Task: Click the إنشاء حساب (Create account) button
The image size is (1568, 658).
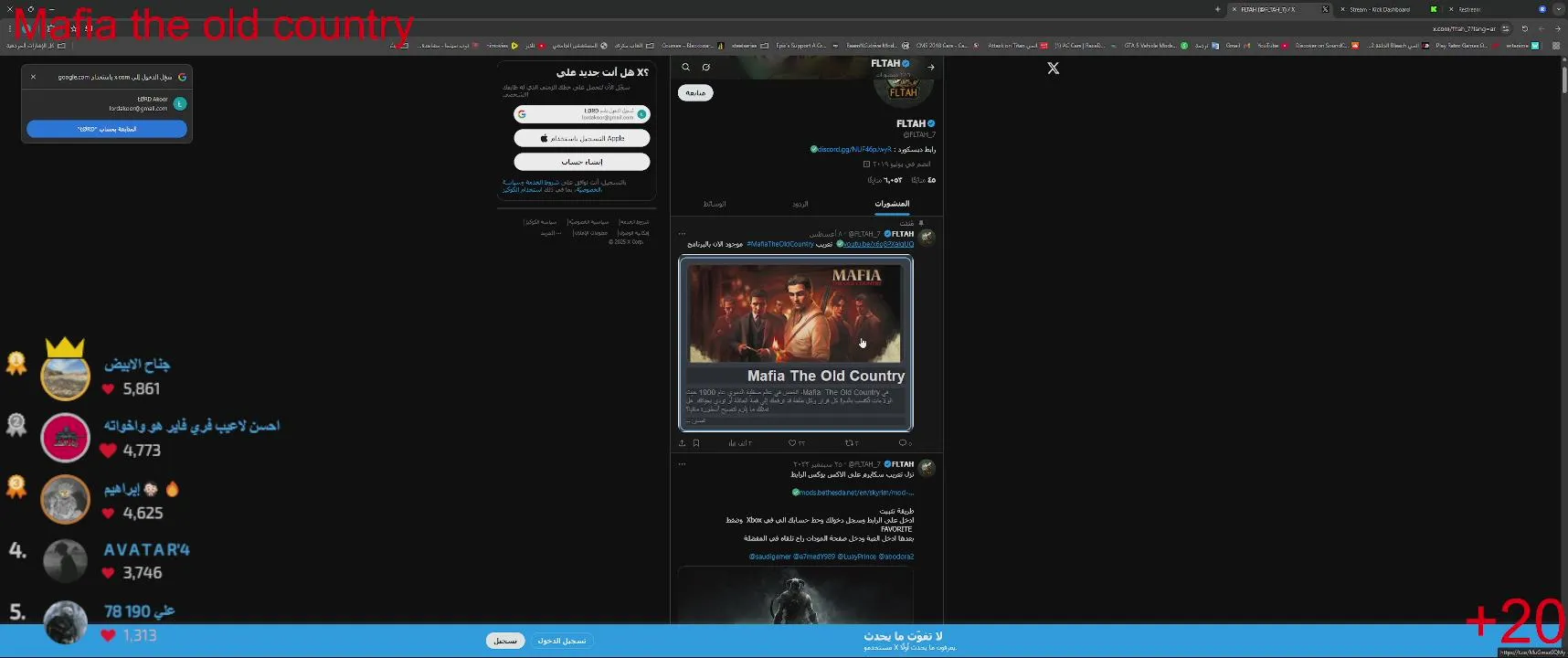Action: [582, 162]
